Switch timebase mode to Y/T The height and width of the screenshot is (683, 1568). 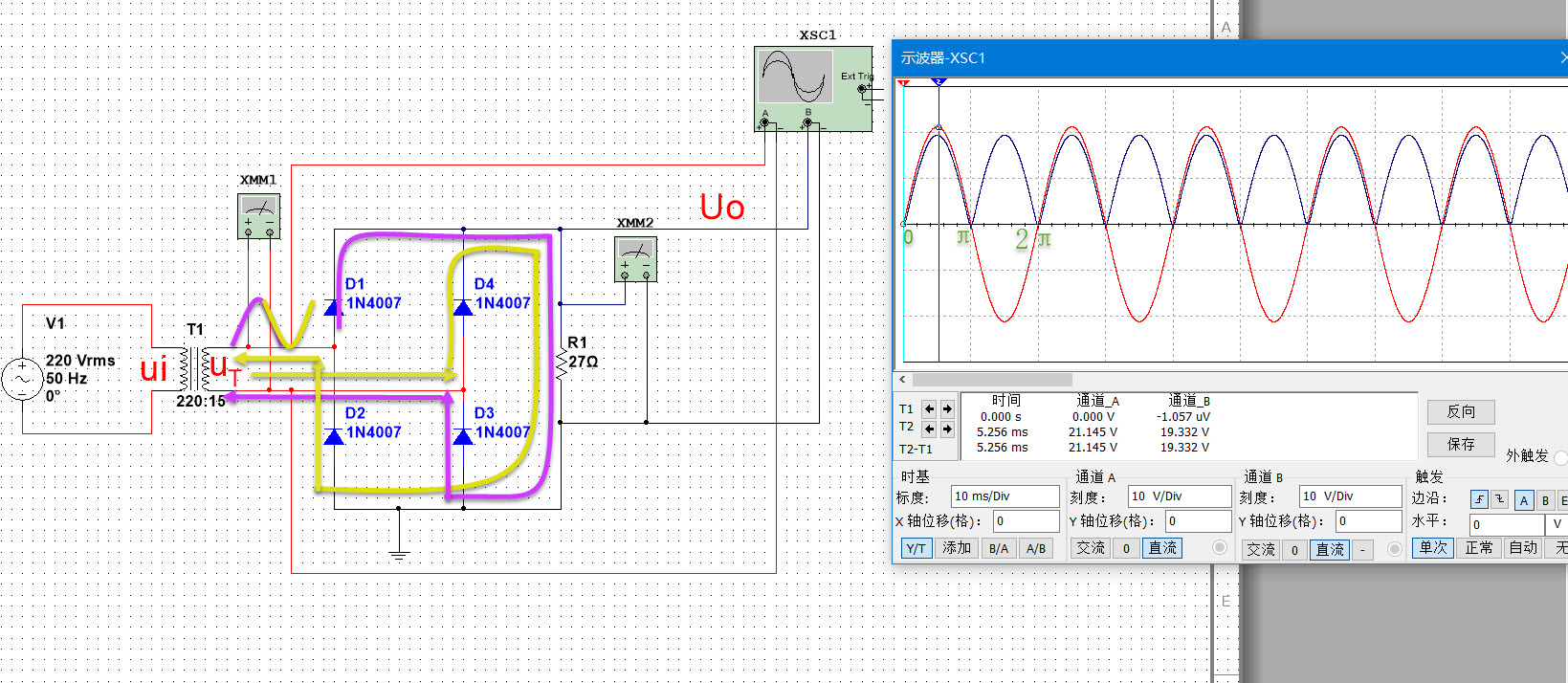(917, 548)
